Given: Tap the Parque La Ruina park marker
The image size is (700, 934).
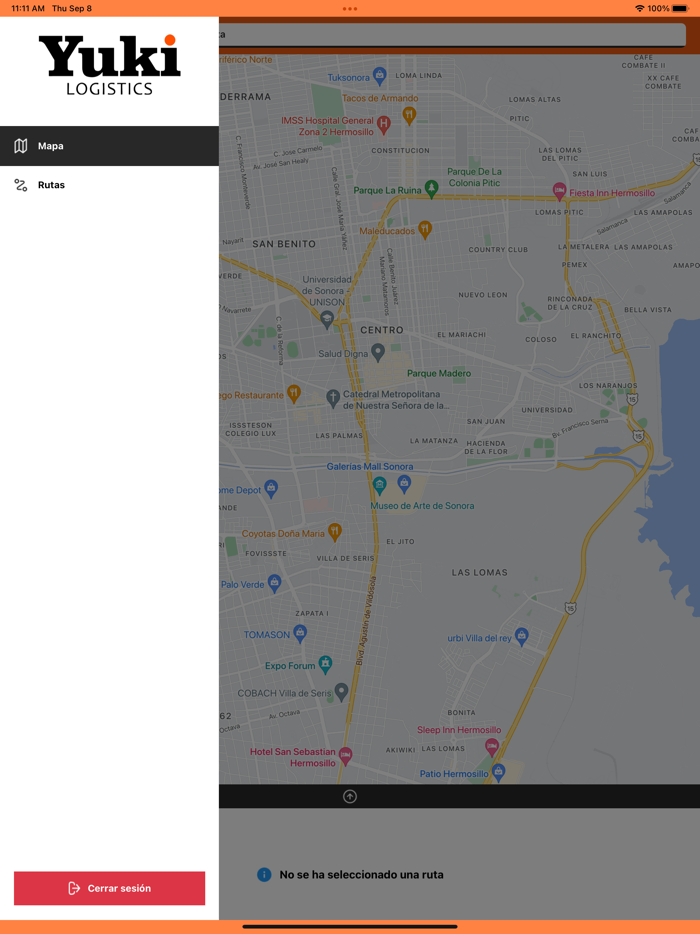Looking at the screenshot, I should click(x=431, y=188).
